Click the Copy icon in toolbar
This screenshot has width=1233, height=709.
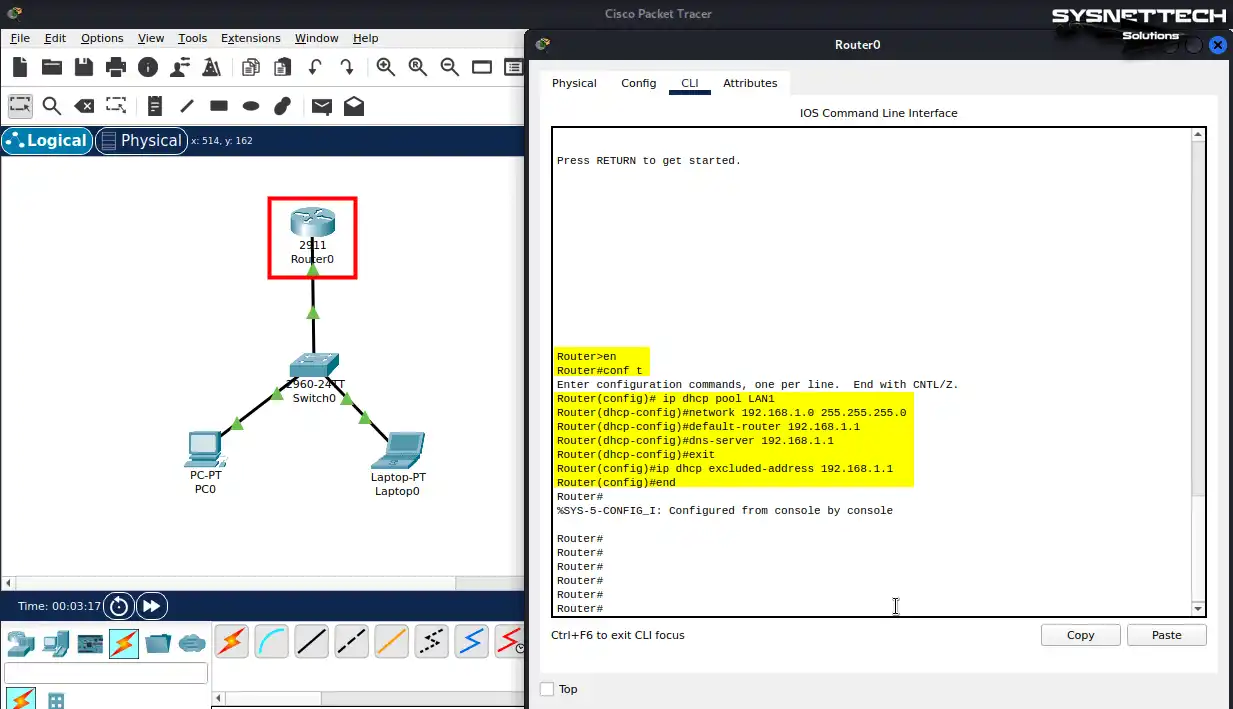coord(251,67)
